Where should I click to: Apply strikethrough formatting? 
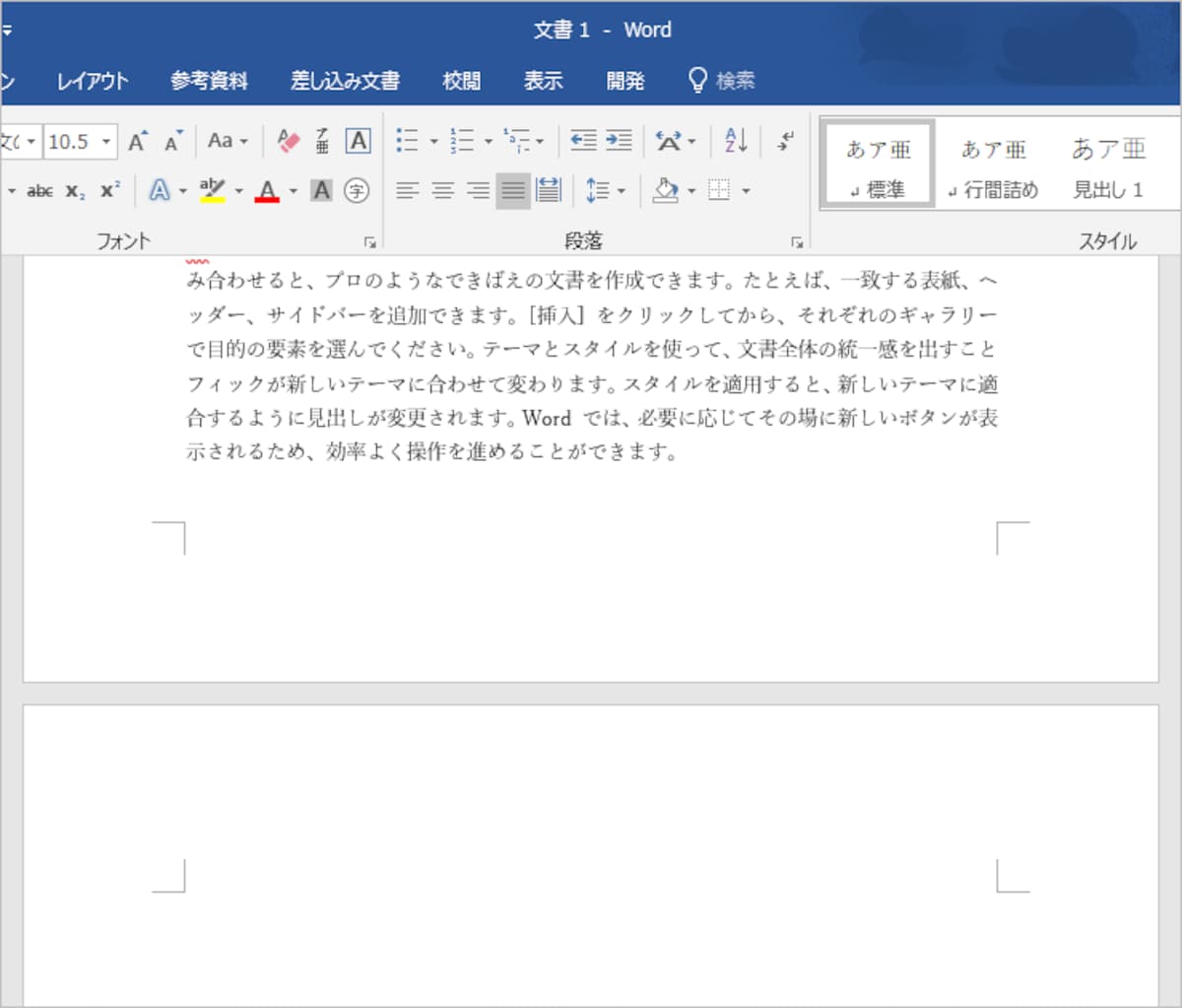(39, 190)
